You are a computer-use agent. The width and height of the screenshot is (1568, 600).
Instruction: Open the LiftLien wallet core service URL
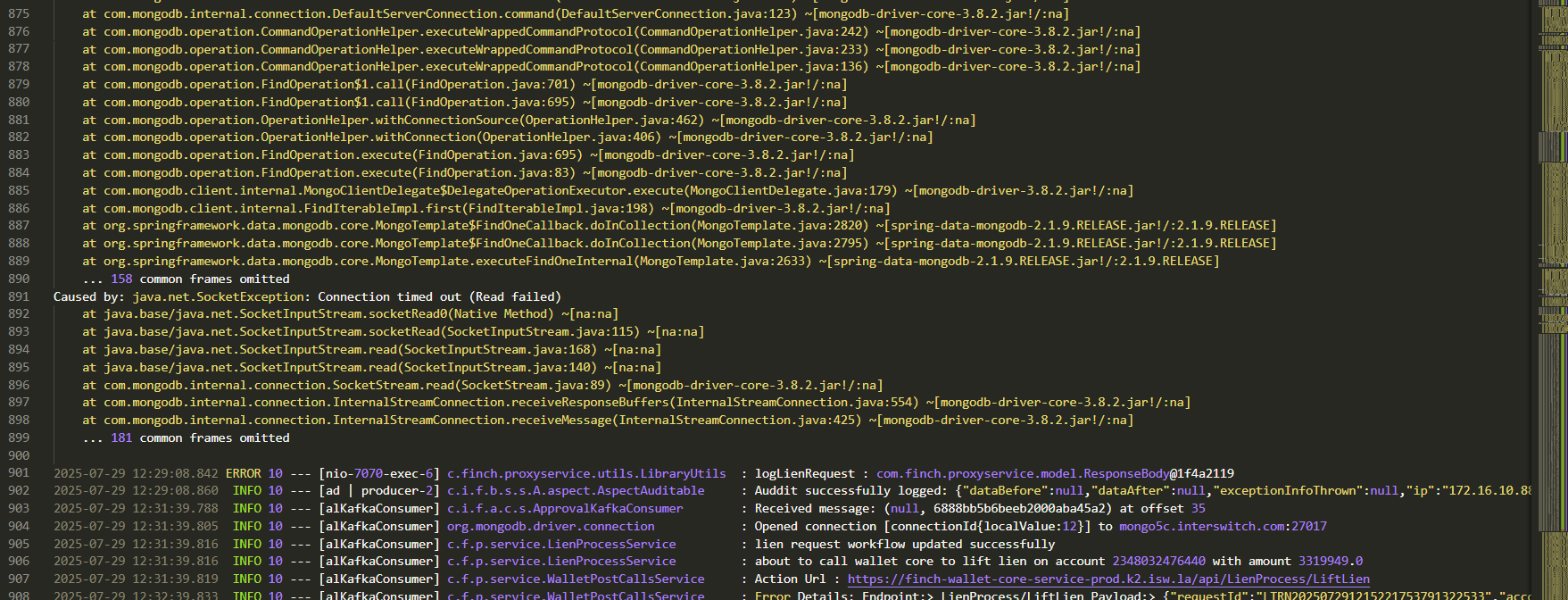(1108, 579)
